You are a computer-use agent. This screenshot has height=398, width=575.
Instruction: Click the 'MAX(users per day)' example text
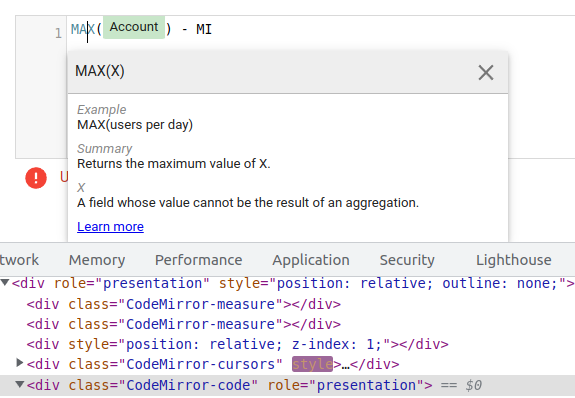point(135,125)
